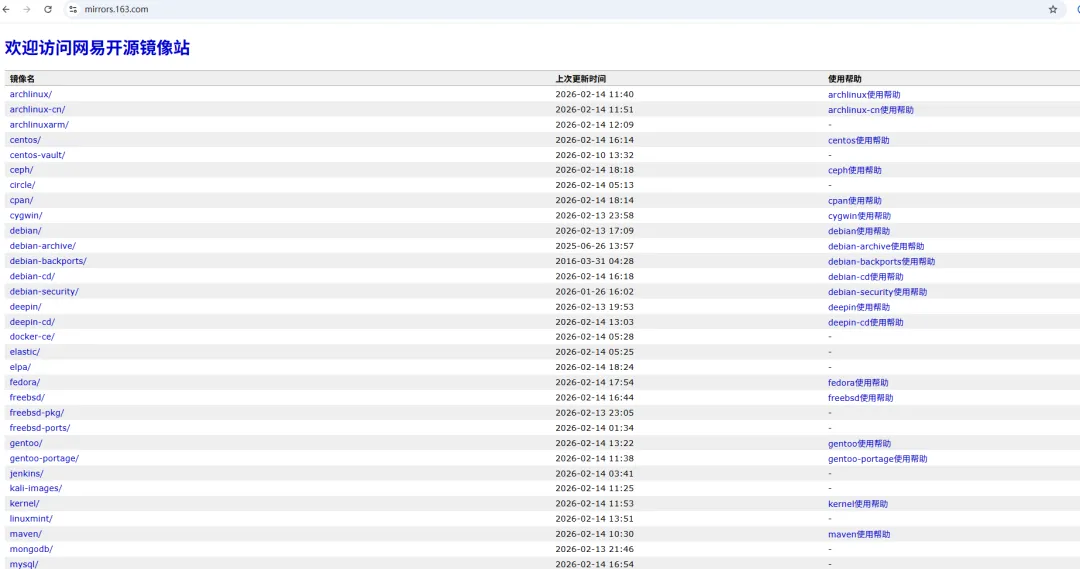Open the deepin-cd/ mirror directory
The width and height of the screenshot is (1080, 569).
click(32, 322)
